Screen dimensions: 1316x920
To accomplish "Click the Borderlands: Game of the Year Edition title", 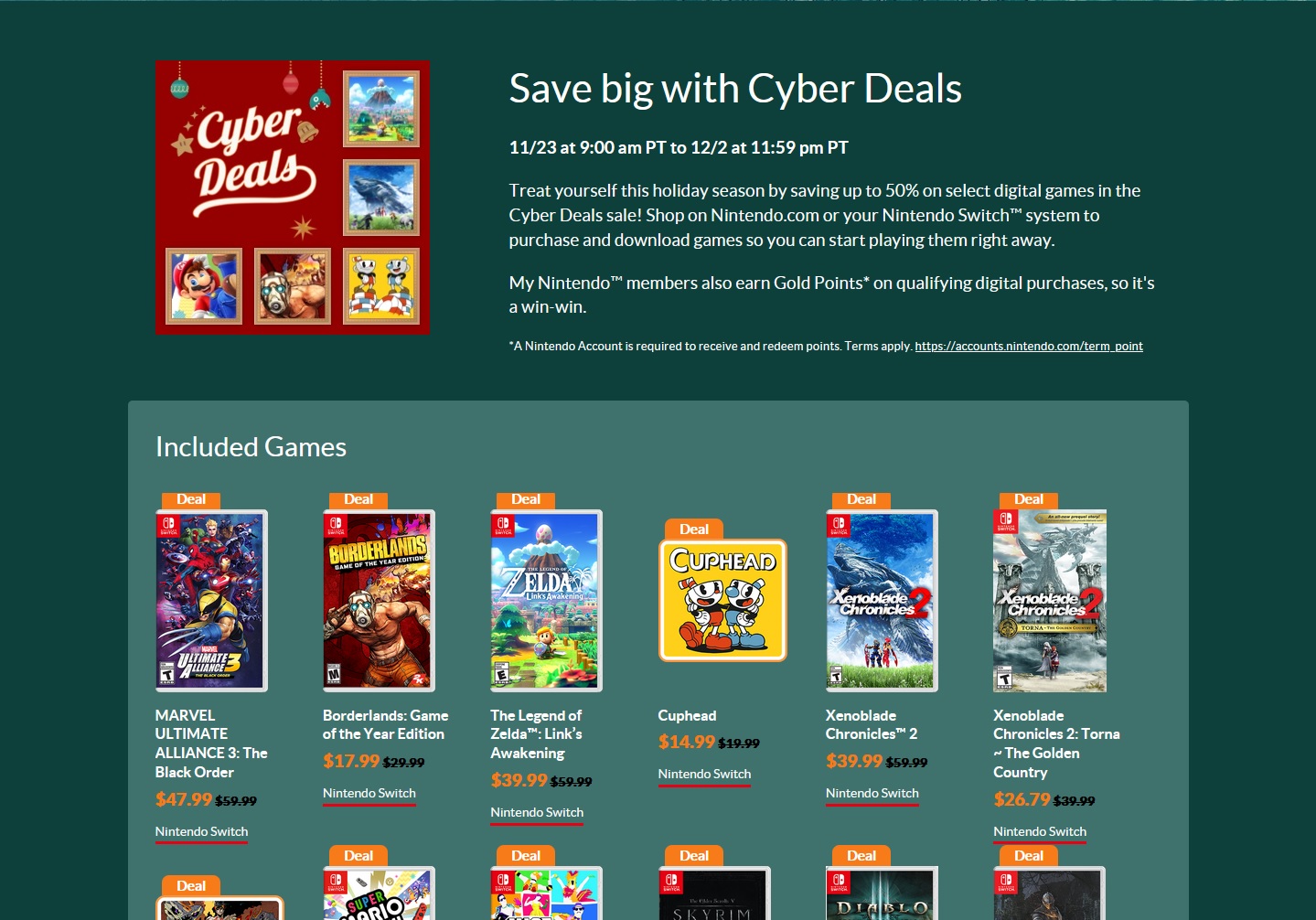I will (385, 724).
